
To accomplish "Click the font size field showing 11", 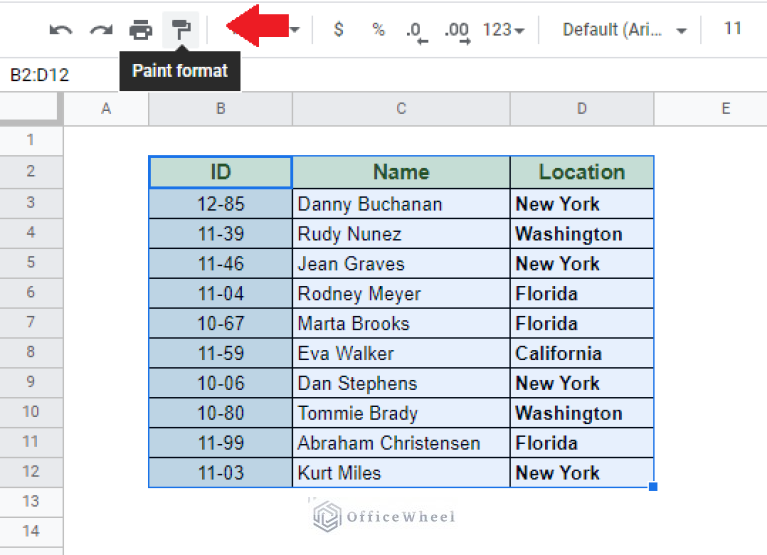I will (732, 29).
